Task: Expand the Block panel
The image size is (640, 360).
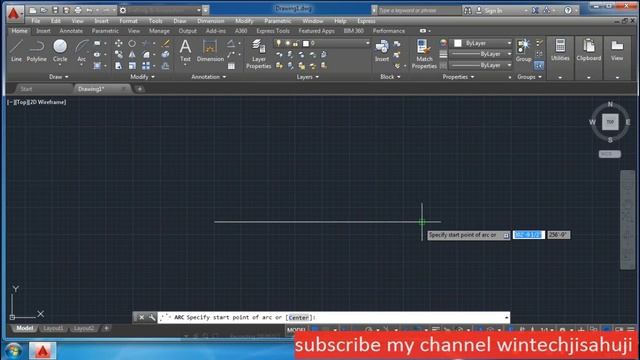Action: pyautogui.click(x=390, y=77)
